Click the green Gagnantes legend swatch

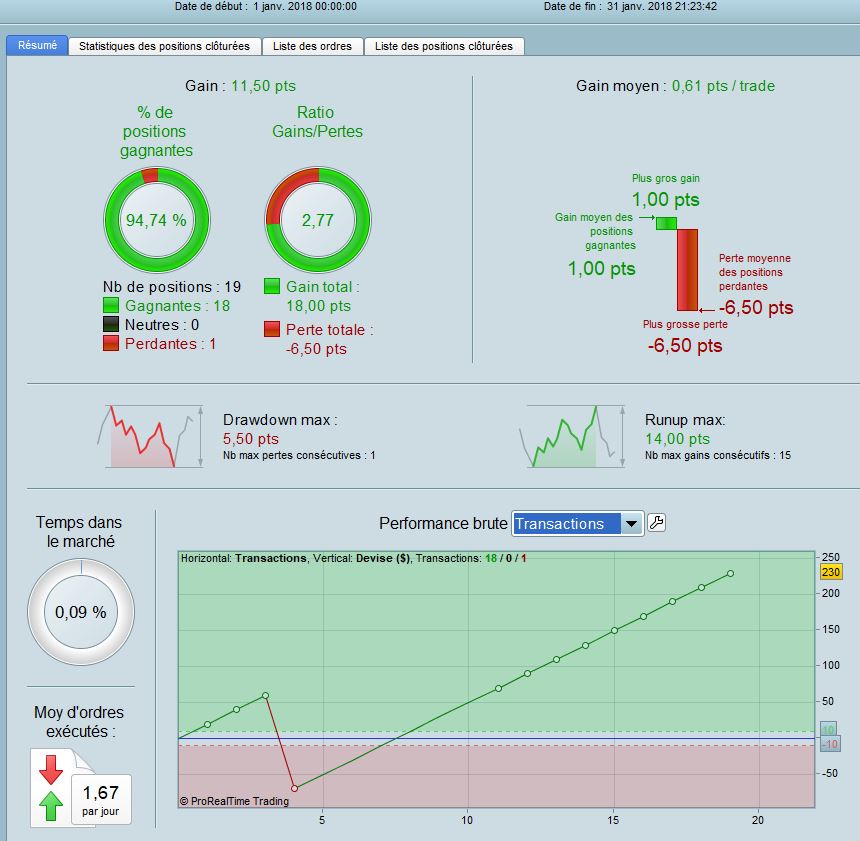(x=111, y=306)
